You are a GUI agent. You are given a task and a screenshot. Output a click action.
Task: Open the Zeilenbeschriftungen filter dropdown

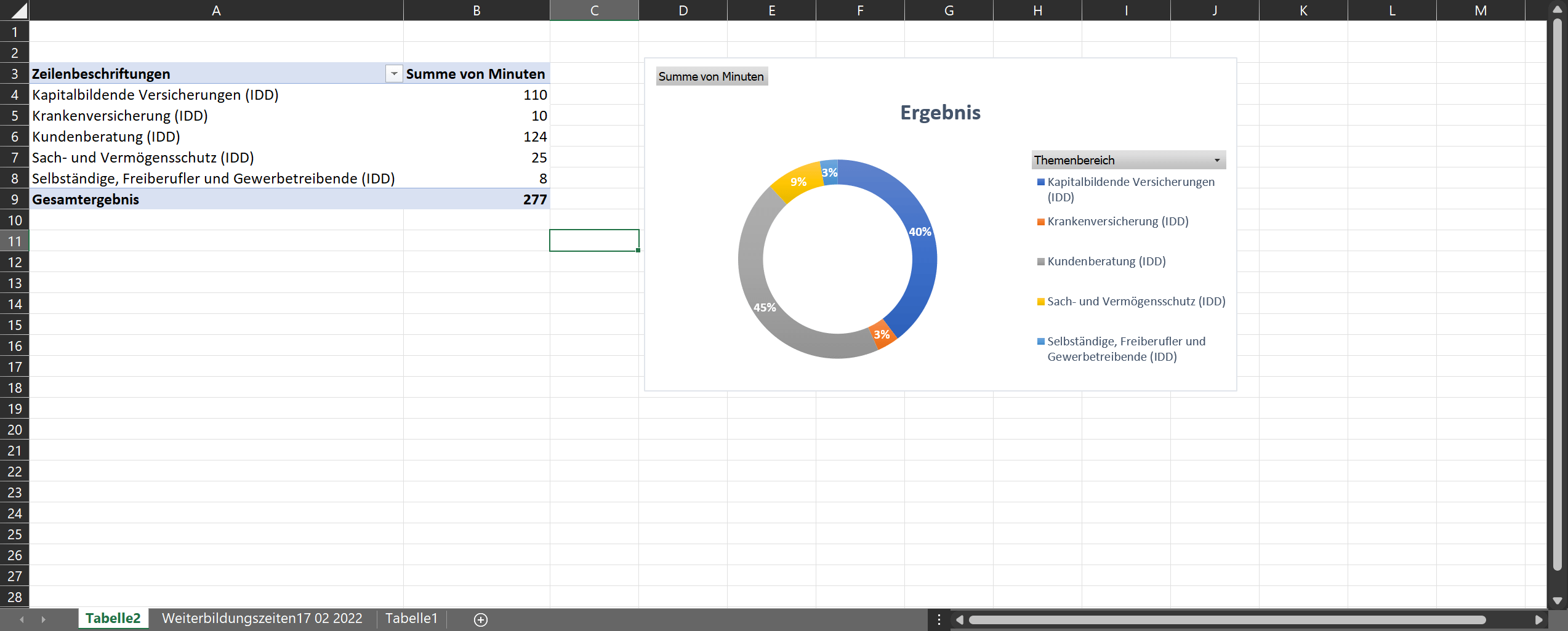click(394, 74)
